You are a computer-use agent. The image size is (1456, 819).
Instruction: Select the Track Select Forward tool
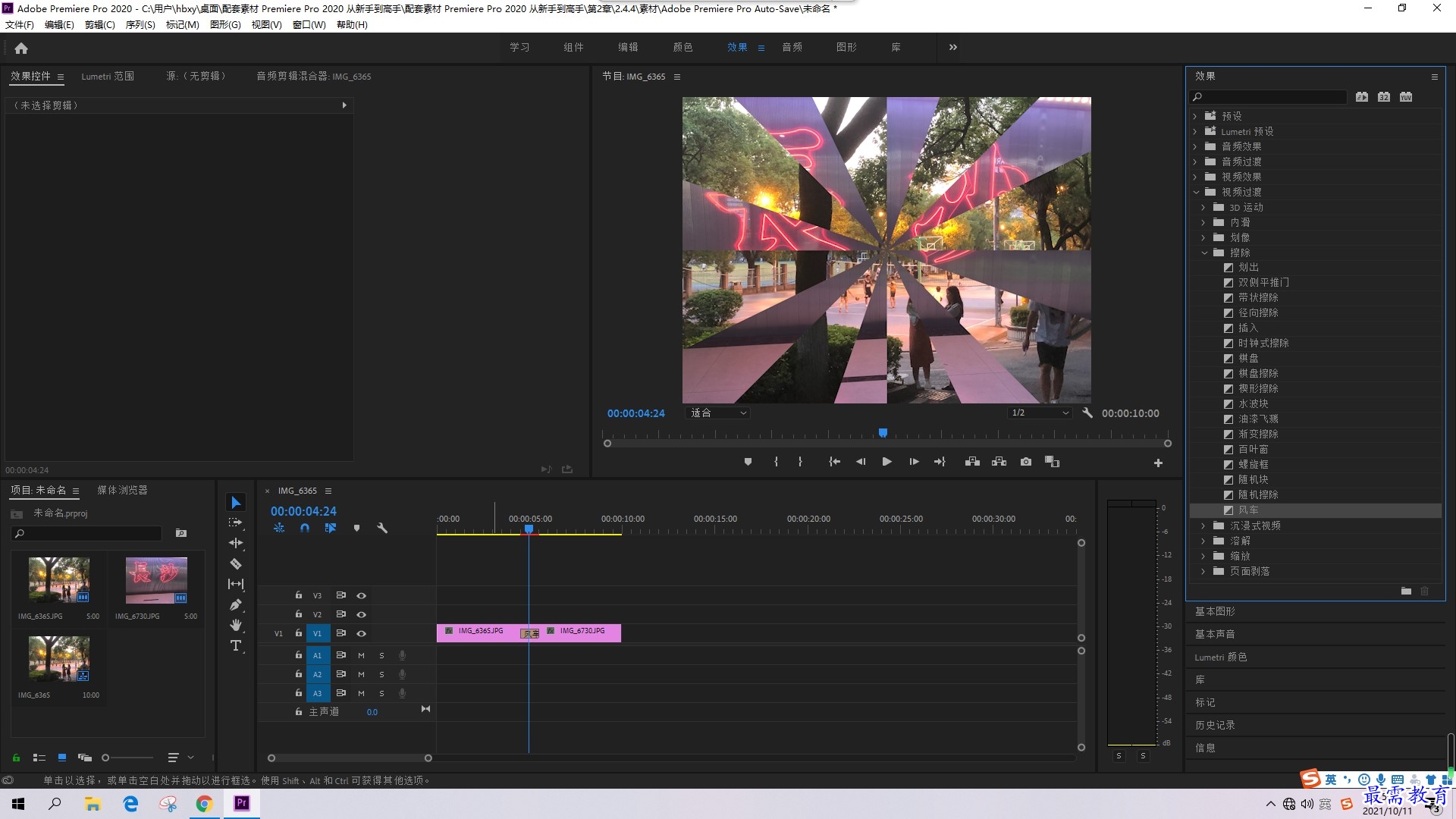236,522
